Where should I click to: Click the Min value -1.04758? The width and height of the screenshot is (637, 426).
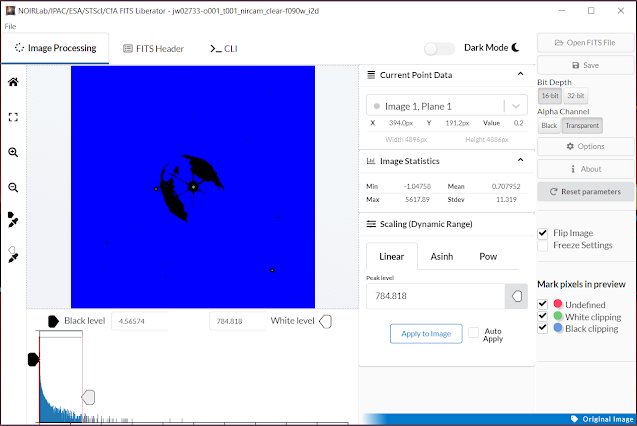[x=417, y=186]
